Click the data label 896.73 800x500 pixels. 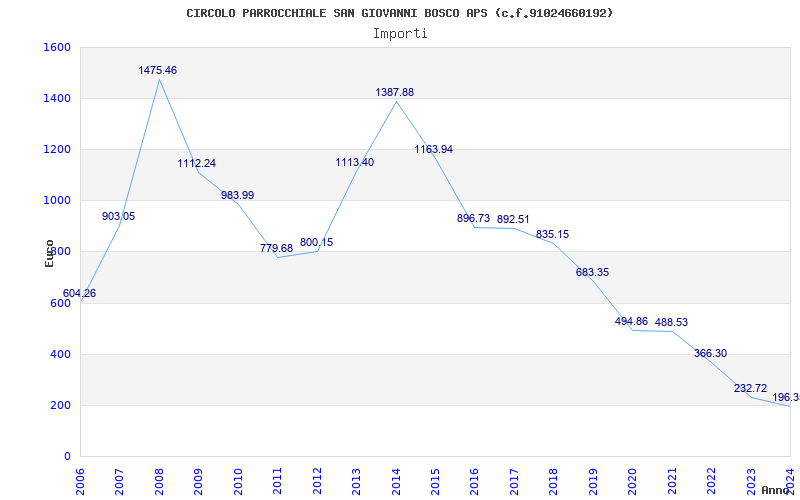(473, 218)
